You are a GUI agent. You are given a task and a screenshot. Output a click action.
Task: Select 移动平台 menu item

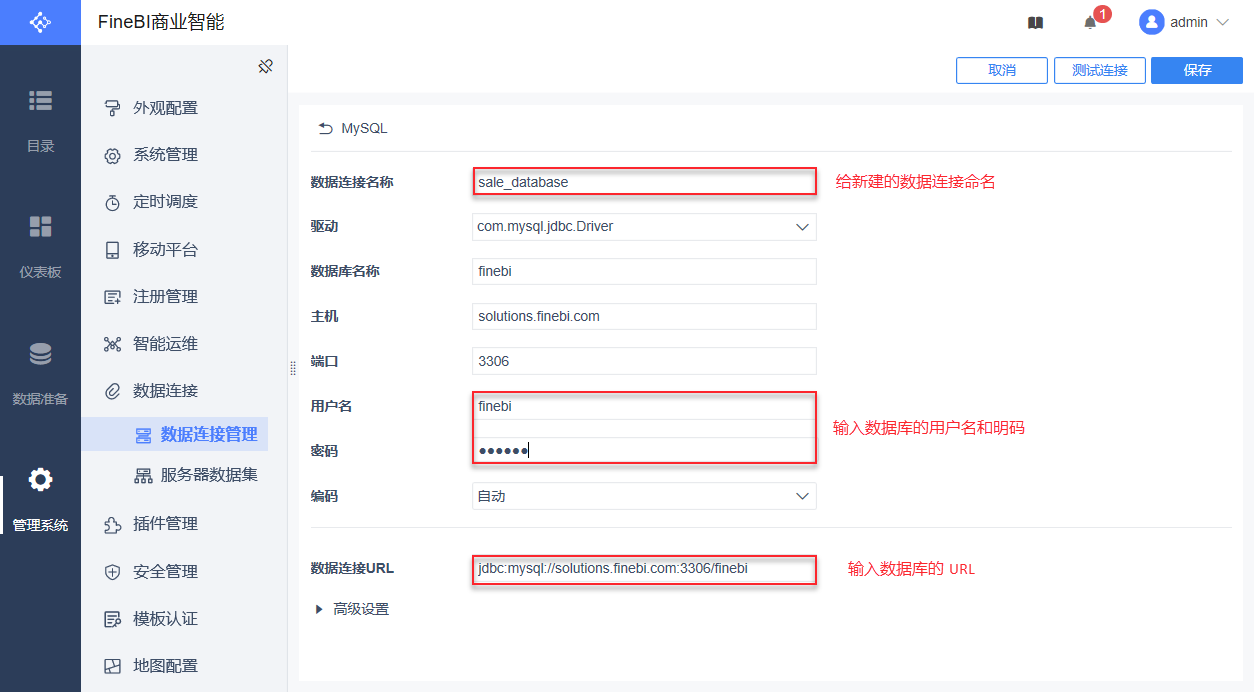coord(165,250)
